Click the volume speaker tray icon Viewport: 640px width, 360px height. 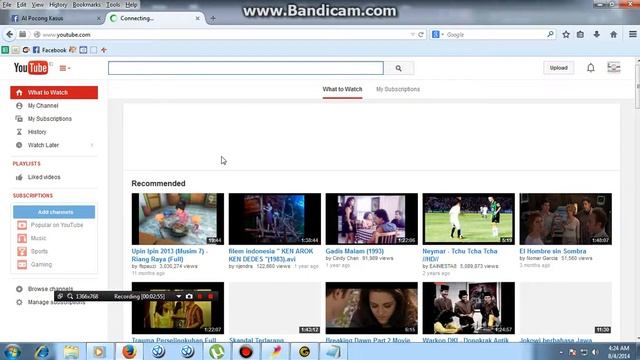(595, 352)
